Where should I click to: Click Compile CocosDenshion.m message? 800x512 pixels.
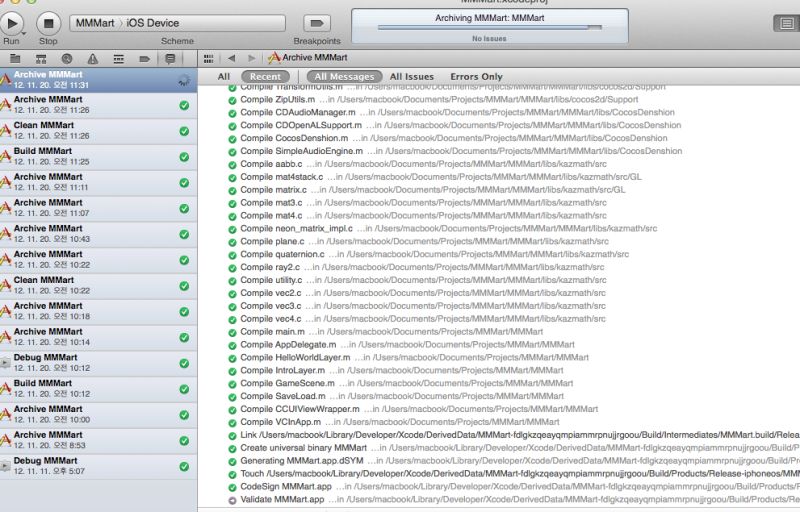point(447,138)
